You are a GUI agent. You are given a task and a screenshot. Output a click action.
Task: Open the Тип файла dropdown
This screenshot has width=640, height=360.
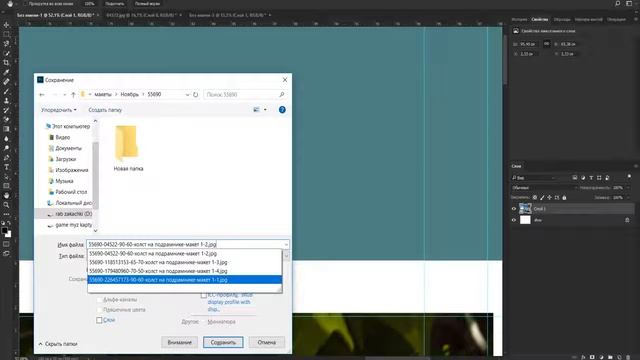coord(286,256)
